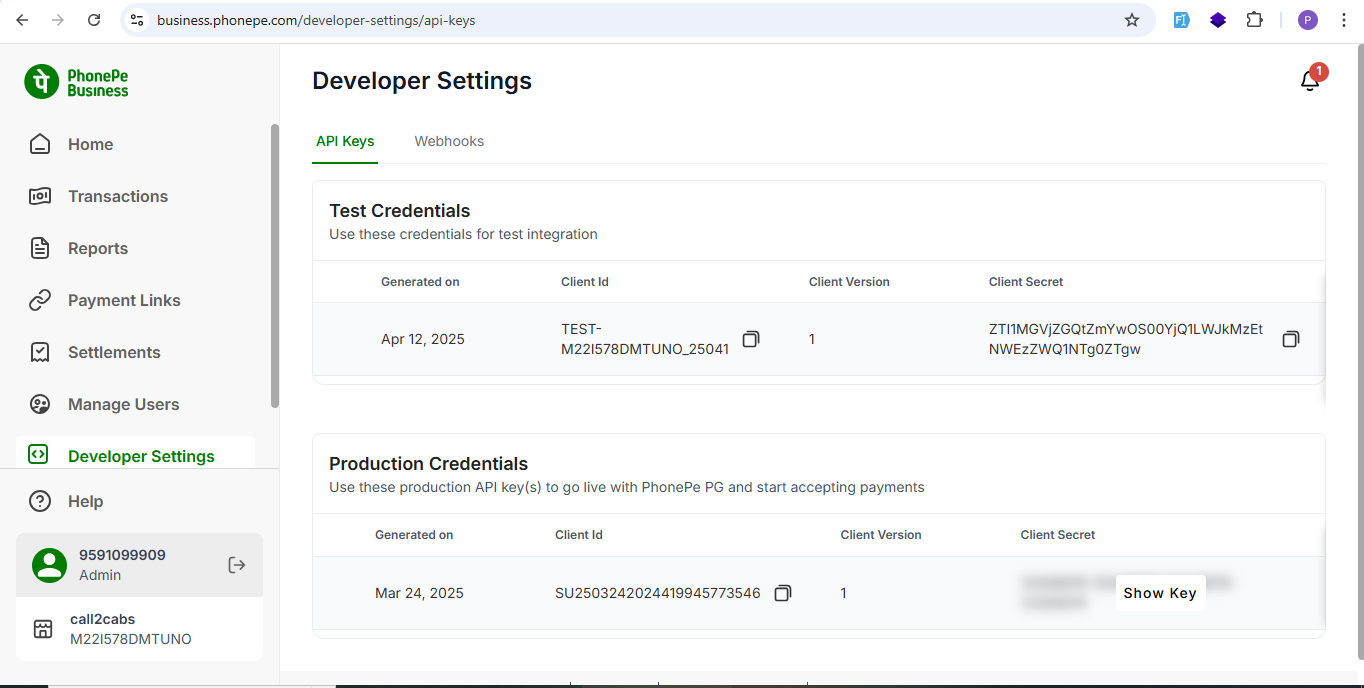The width and height of the screenshot is (1364, 688).
Task: Open browser extensions puzzle icon
Action: [x=1254, y=20]
